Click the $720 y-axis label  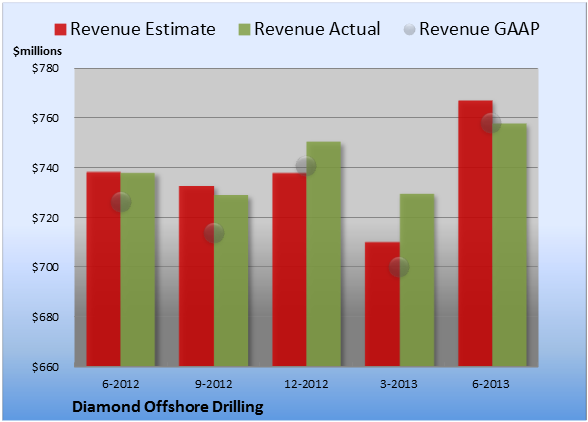point(45,218)
